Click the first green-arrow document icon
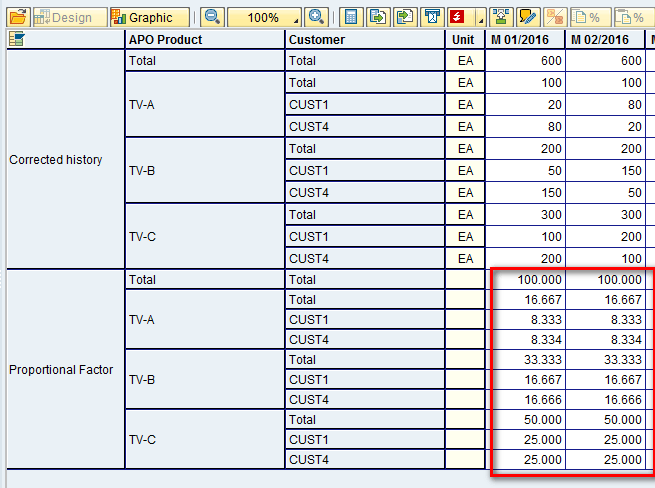This screenshot has width=655, height=488. tap(377, 17)
